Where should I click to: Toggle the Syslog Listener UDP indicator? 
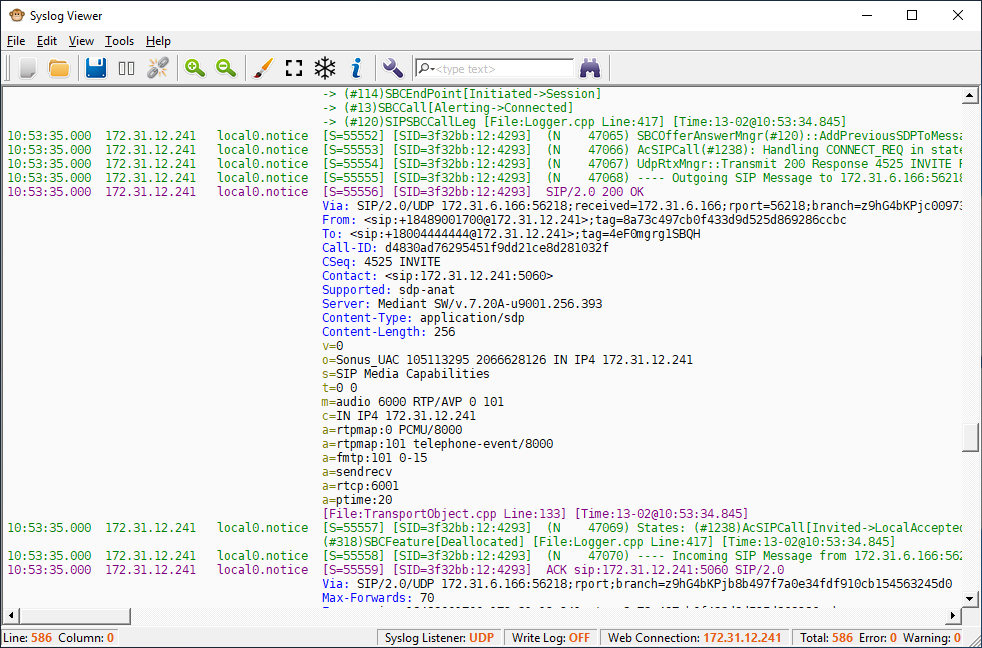[438, 637]
